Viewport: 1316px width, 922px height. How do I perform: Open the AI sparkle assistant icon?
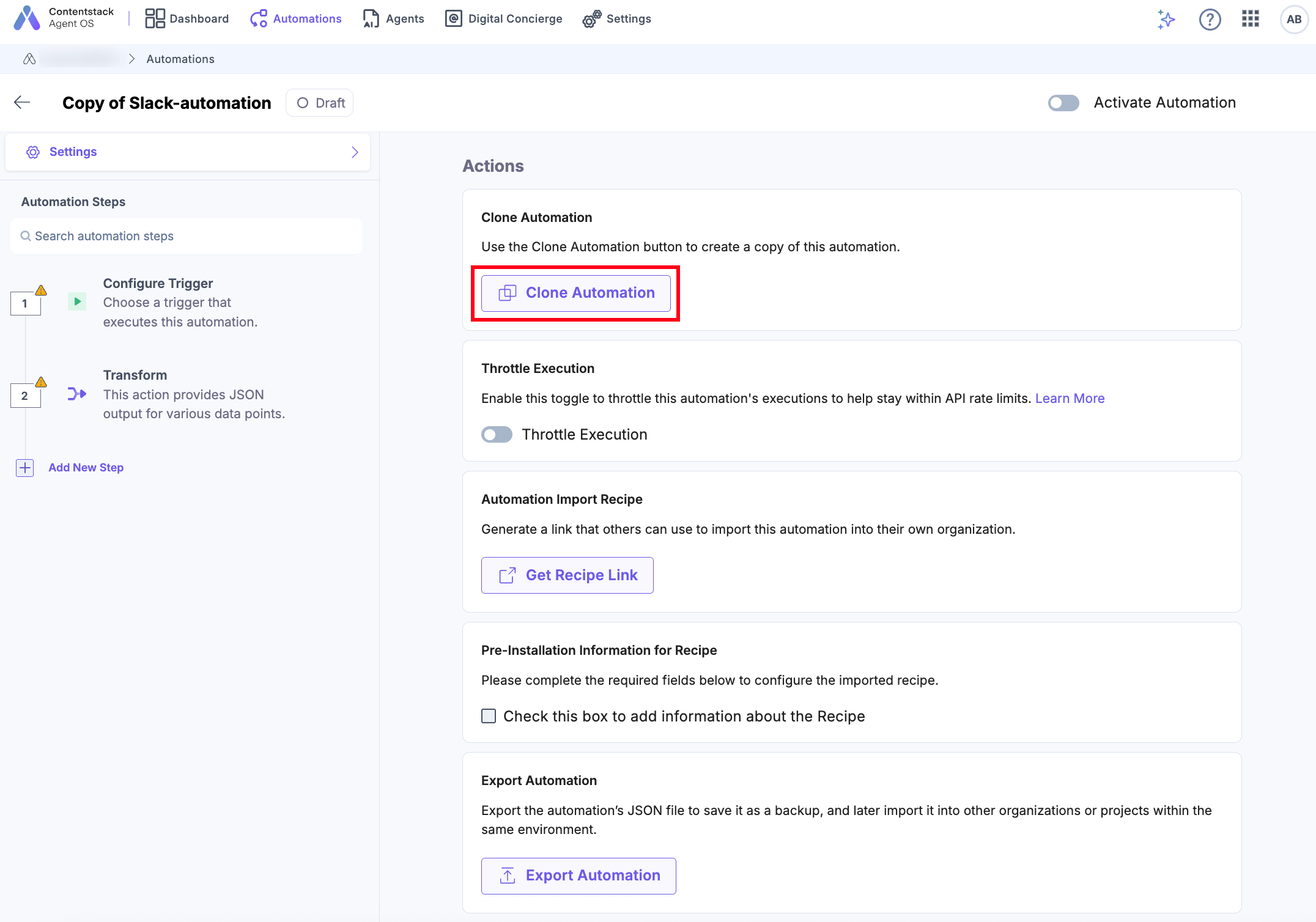coord(1166,19)
